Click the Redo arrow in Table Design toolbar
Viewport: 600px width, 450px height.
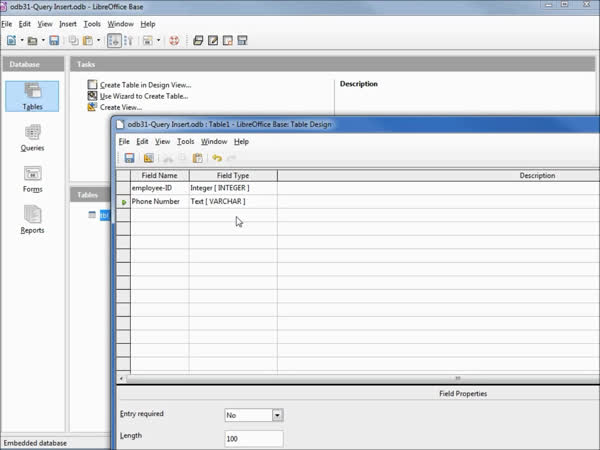(x=232, y=158)
